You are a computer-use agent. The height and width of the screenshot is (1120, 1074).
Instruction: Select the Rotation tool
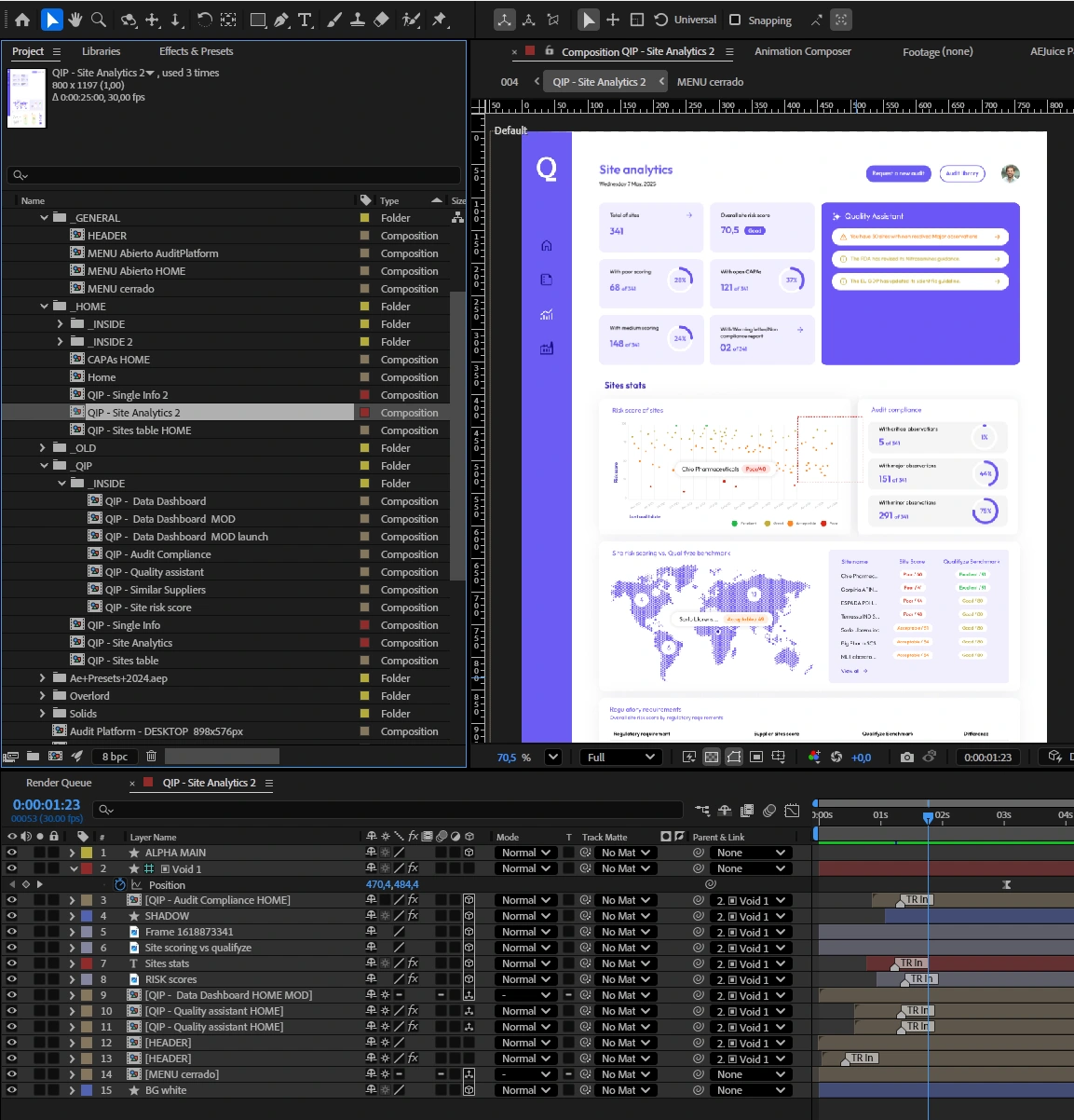tap(204, 19)
